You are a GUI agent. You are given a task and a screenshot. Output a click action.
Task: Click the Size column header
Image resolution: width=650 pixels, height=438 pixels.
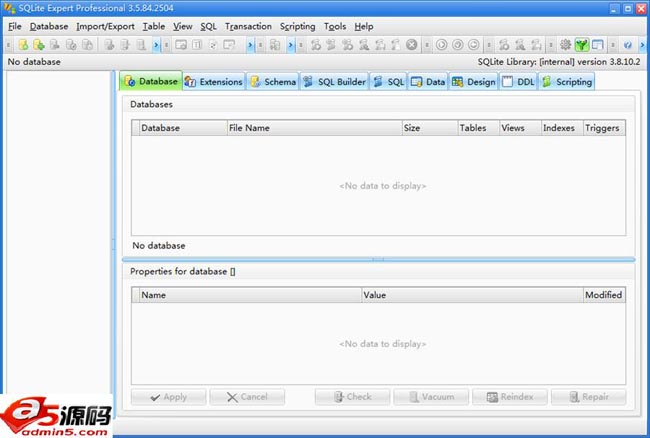[x=430, y=128]
